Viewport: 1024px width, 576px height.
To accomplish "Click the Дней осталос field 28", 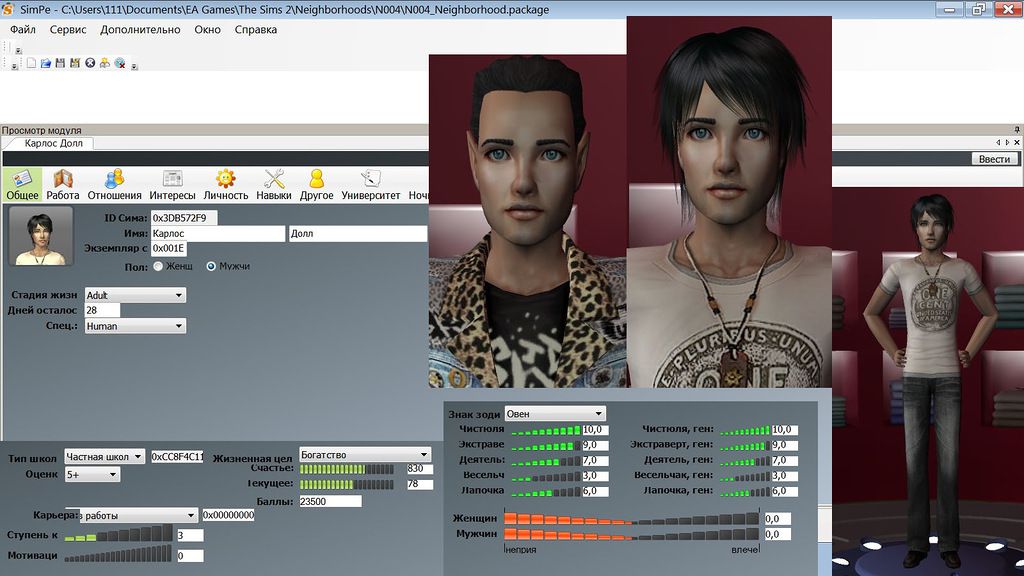I will [x=102, y=310].
